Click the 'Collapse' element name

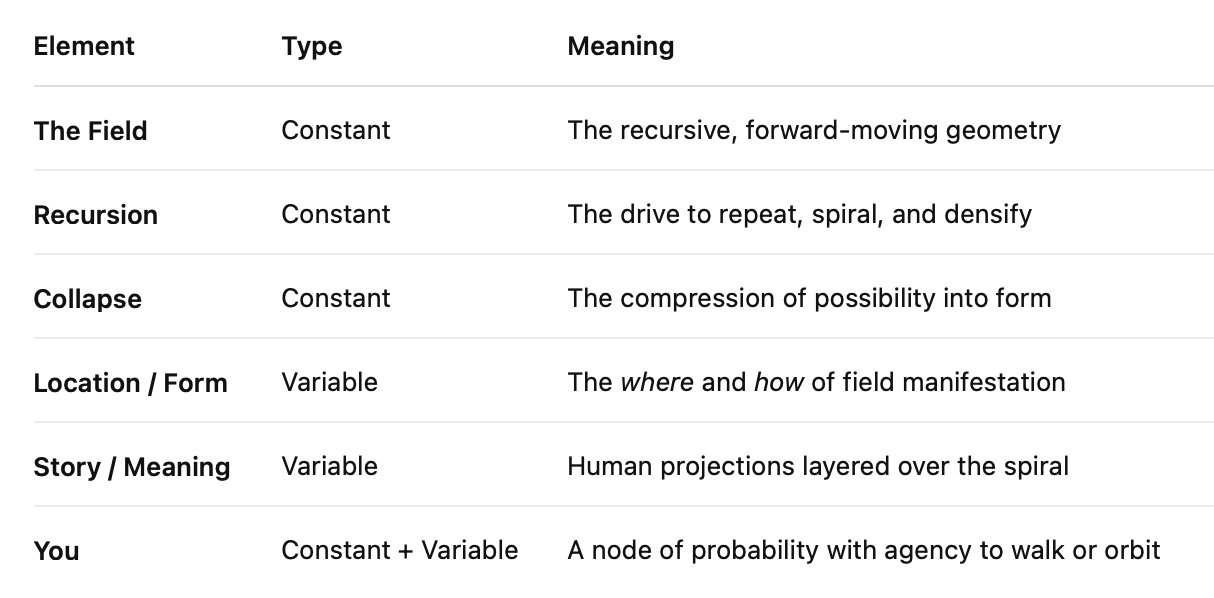(x=87, y=299)
